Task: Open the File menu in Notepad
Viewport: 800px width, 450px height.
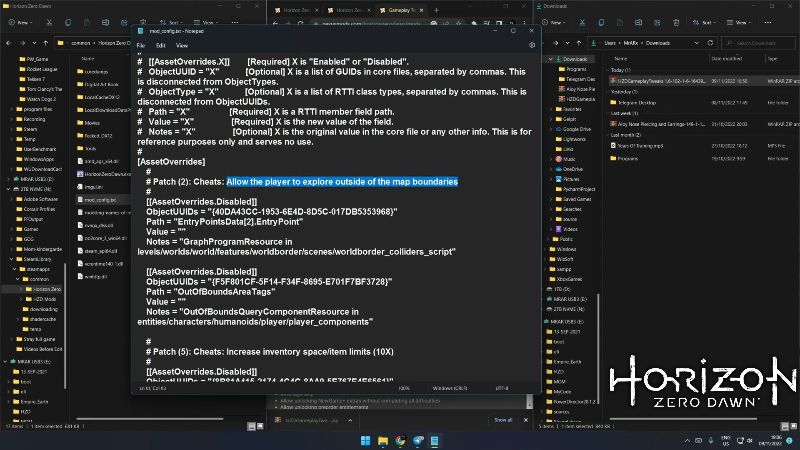Action: pos(141,45)
